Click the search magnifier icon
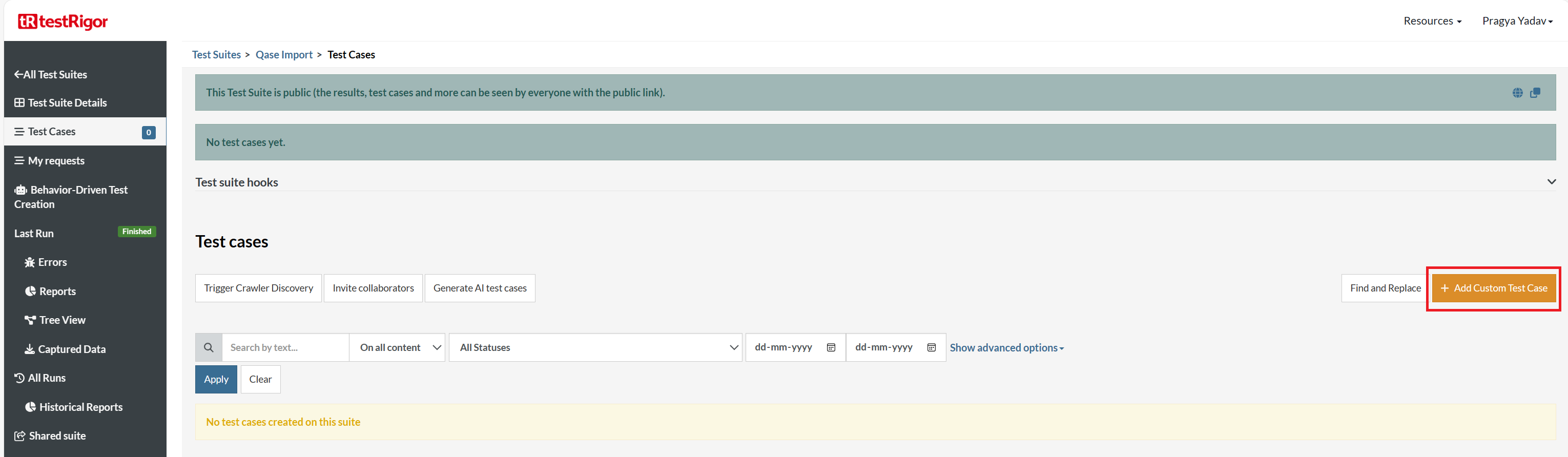The height and width of the screenshot is (457, 1568). coord(209,347)
